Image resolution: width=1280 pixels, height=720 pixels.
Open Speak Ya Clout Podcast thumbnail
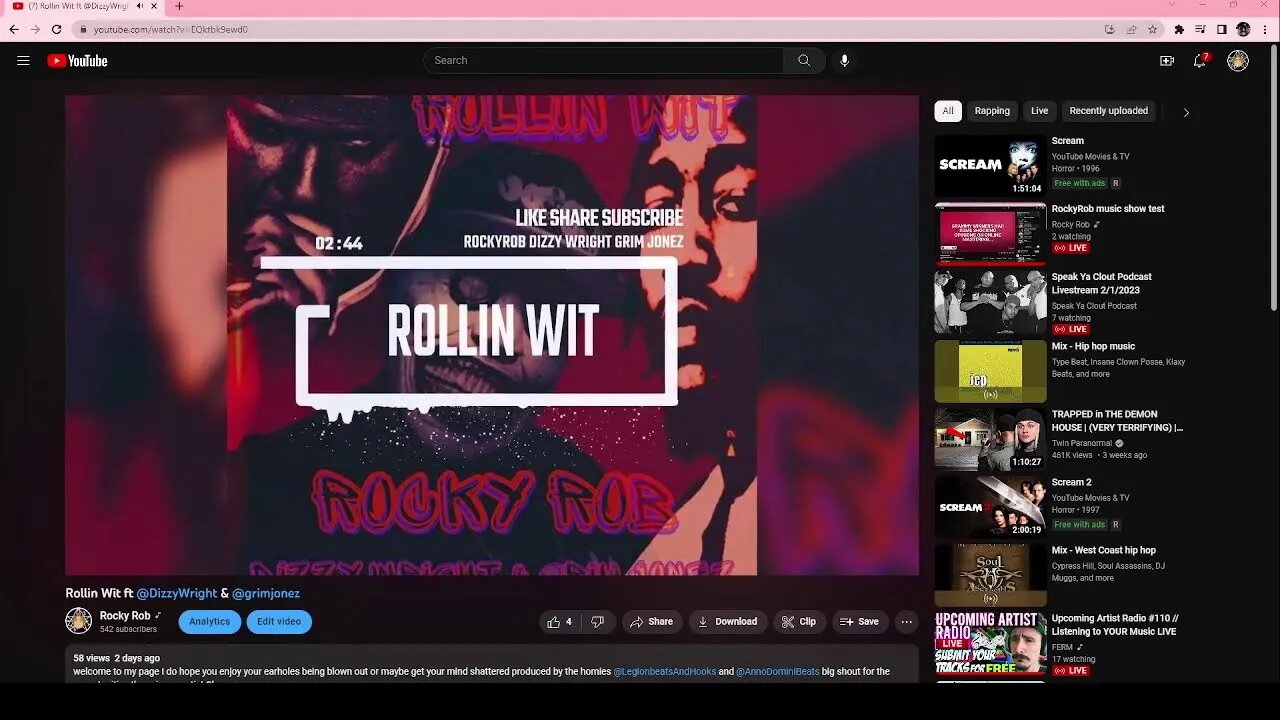point(990,302)
